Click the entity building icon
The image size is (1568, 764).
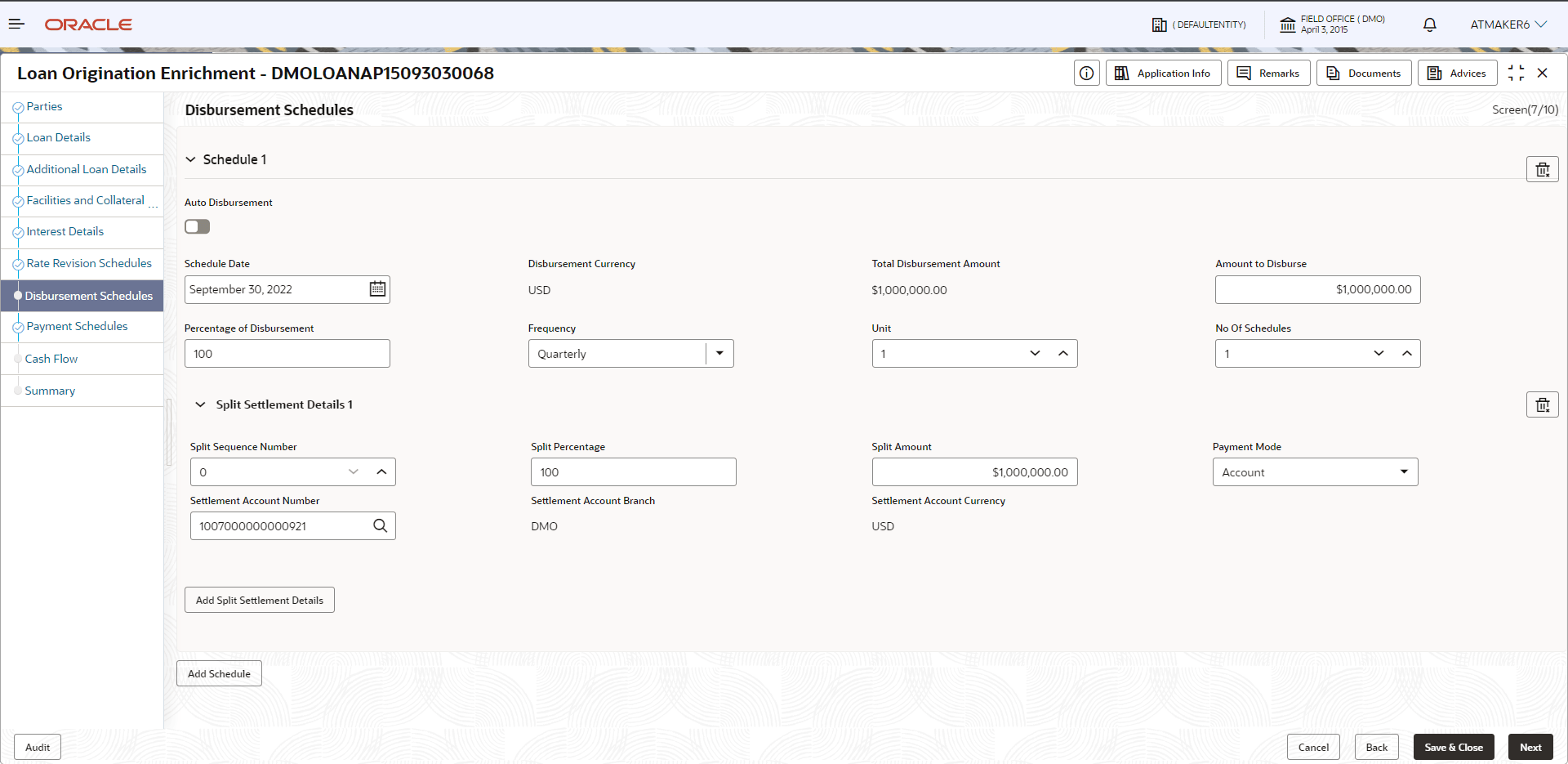coord(1159,25)
